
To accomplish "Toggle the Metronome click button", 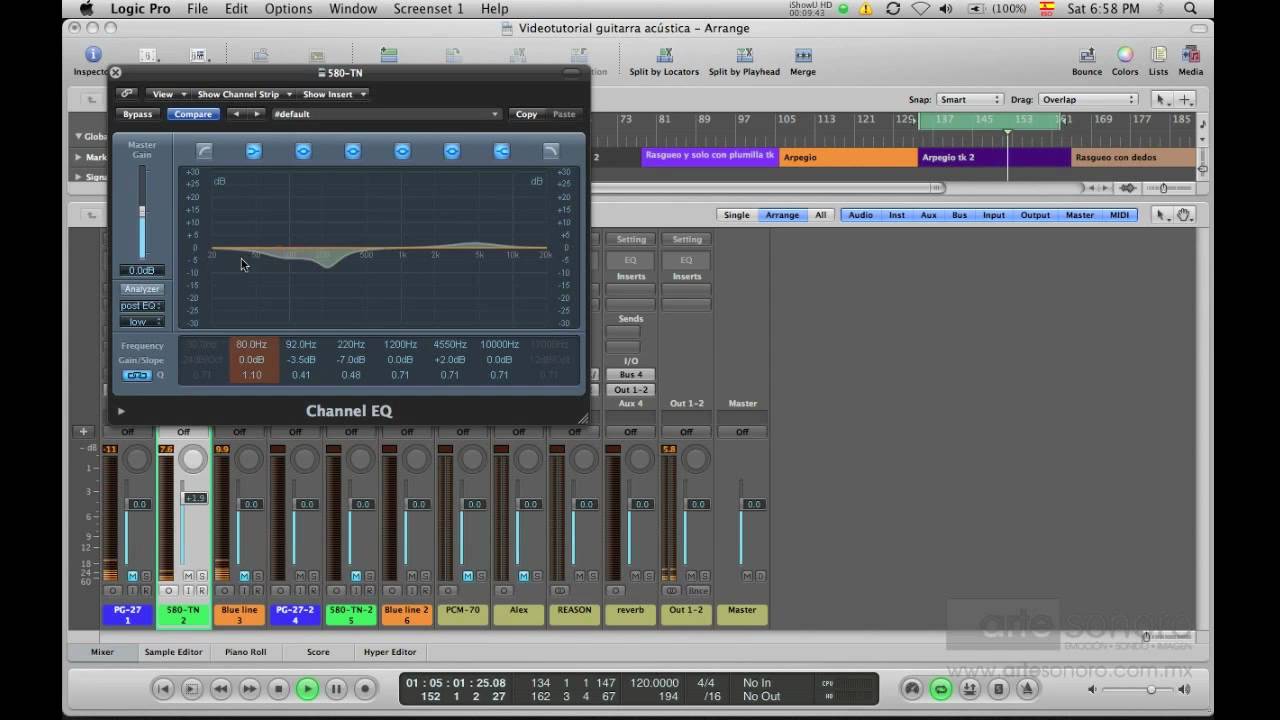I will point(1027,688).
